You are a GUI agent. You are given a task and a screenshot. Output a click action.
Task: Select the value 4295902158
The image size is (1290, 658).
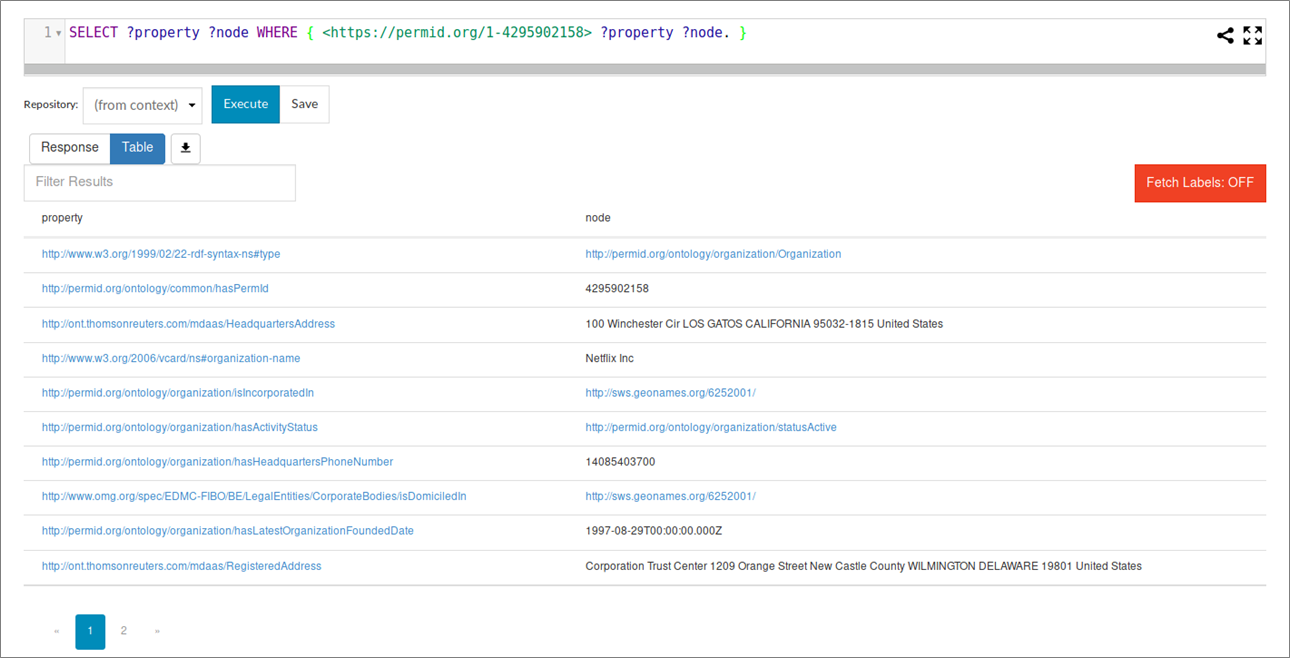click(x=617, y=288)
